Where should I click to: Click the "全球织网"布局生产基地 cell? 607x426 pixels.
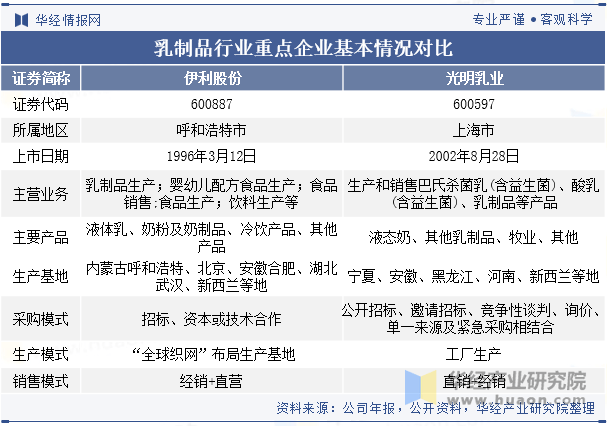tap(212, 354)
